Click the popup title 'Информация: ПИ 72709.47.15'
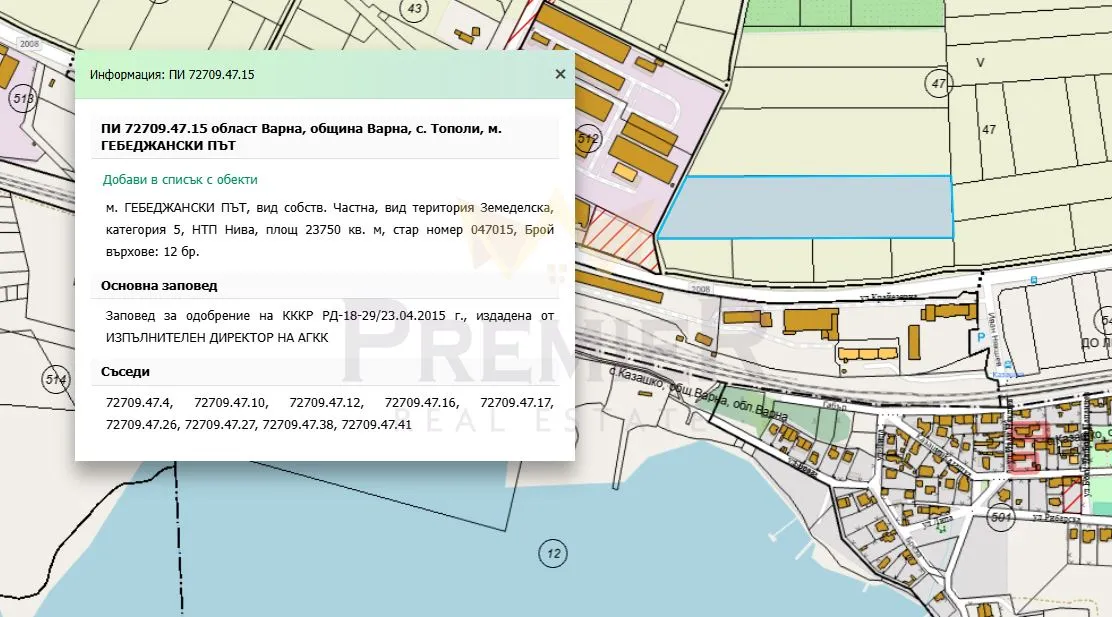The image size is (1112, 617). 172,75
